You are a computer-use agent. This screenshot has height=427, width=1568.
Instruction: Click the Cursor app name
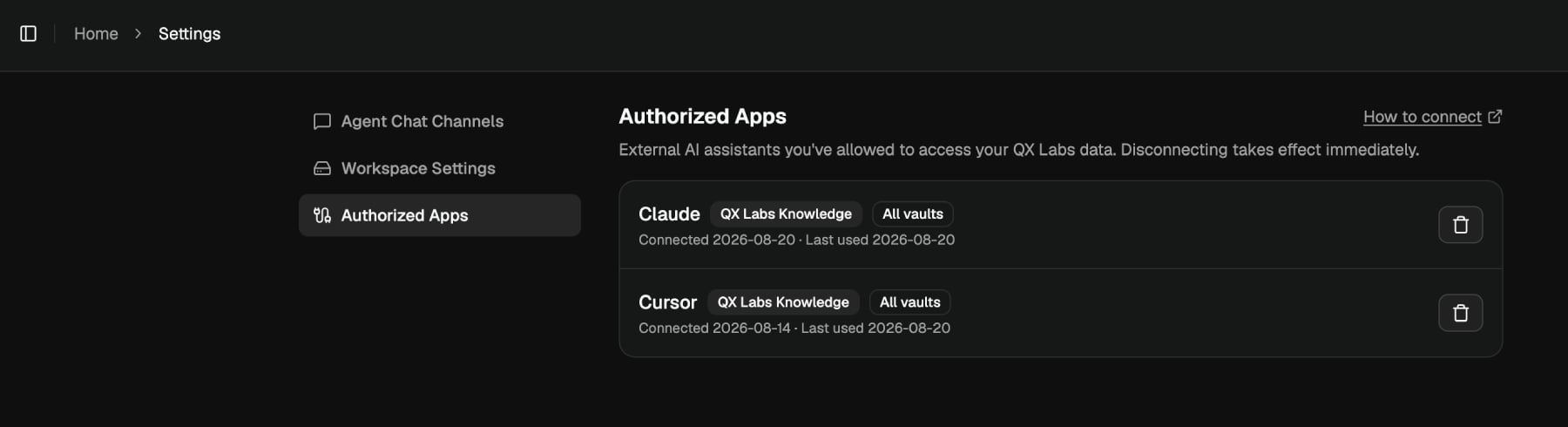pos(667,302)
